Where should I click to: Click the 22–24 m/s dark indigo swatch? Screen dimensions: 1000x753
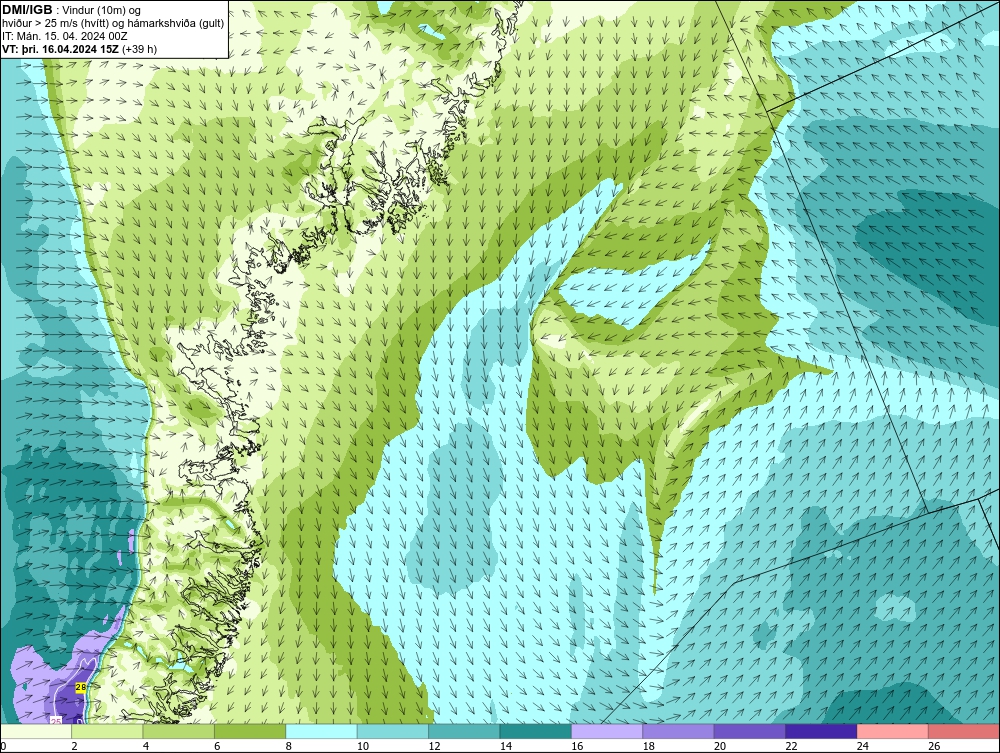[821, 731]
